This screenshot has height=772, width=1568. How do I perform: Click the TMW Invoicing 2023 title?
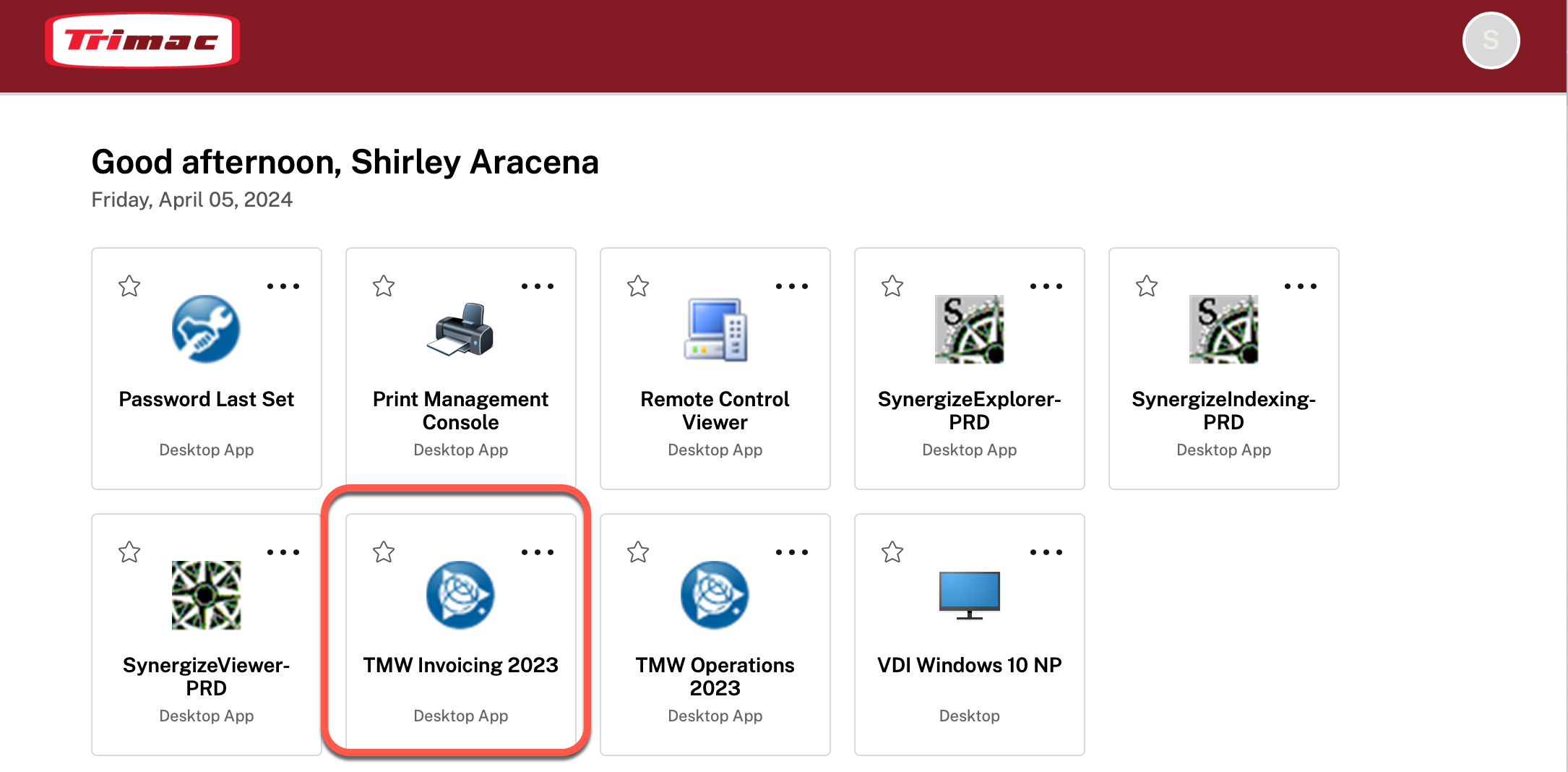[x=460, y=665]
